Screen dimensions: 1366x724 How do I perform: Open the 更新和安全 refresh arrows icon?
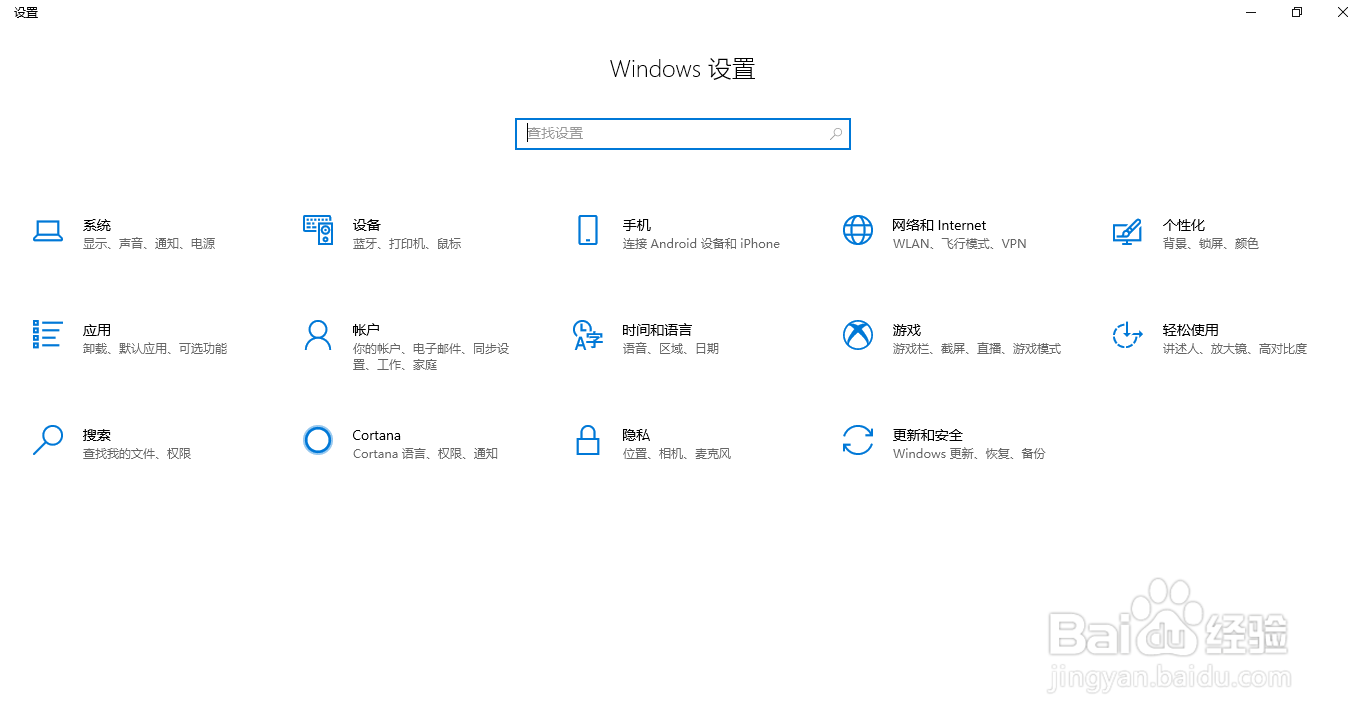point(858,440)
